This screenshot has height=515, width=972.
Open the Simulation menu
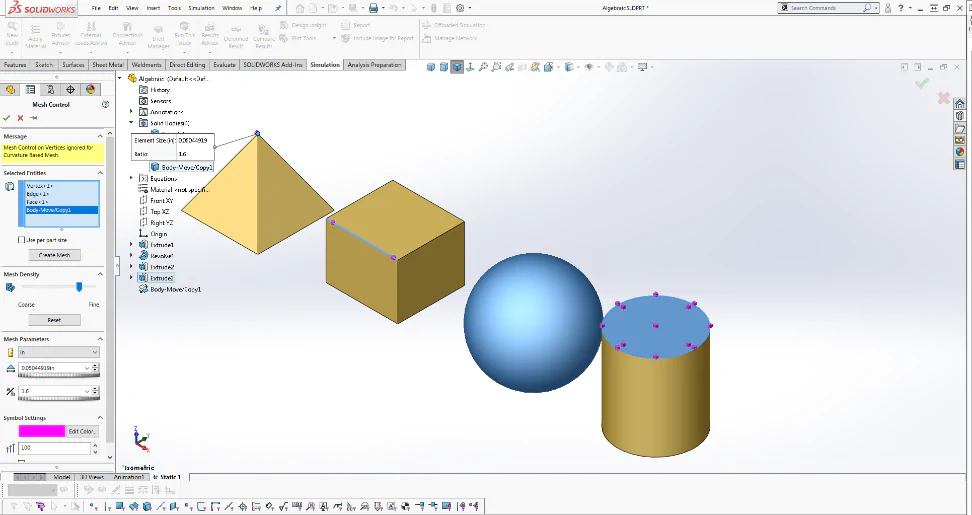point(201,8)
